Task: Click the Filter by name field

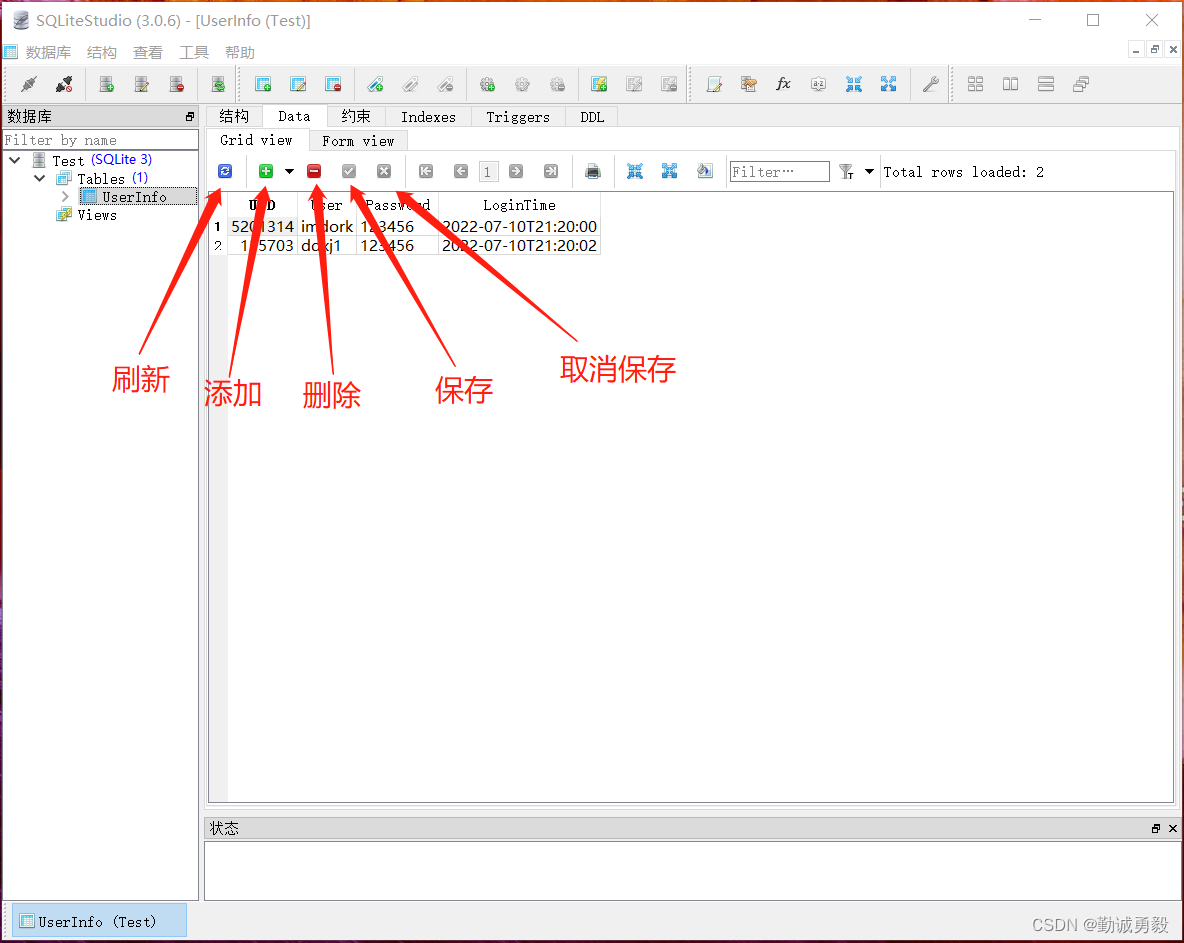Action: pos(100,140)
